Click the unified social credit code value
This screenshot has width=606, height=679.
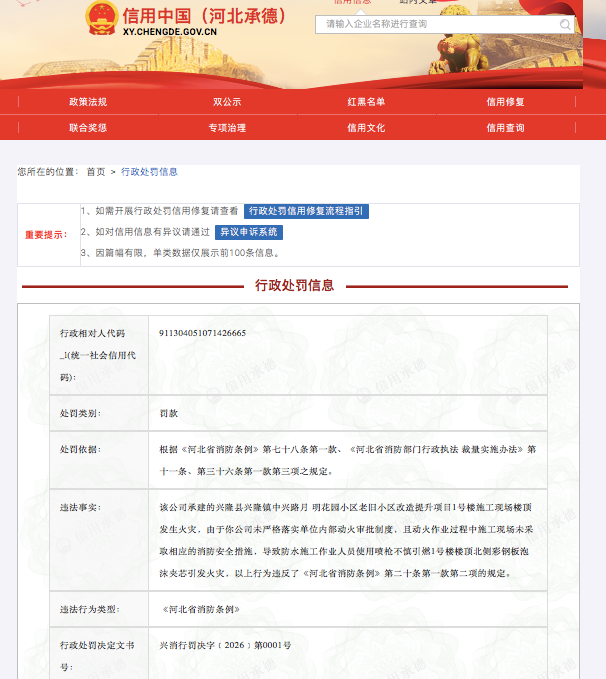202,332
